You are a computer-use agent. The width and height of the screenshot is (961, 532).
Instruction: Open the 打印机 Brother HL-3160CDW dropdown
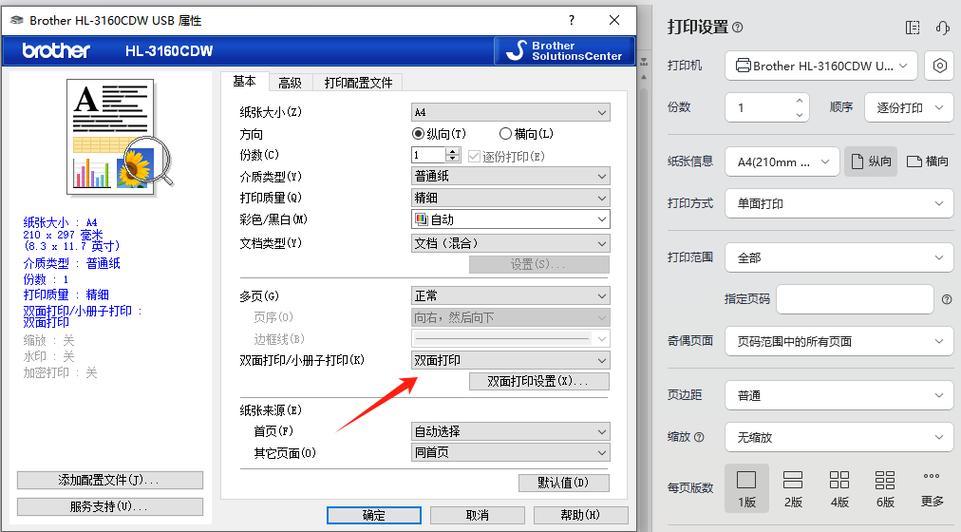pos(821,66)
